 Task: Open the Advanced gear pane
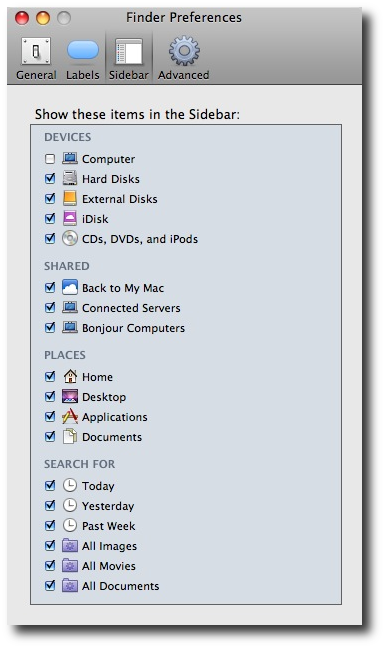[183, 58]
